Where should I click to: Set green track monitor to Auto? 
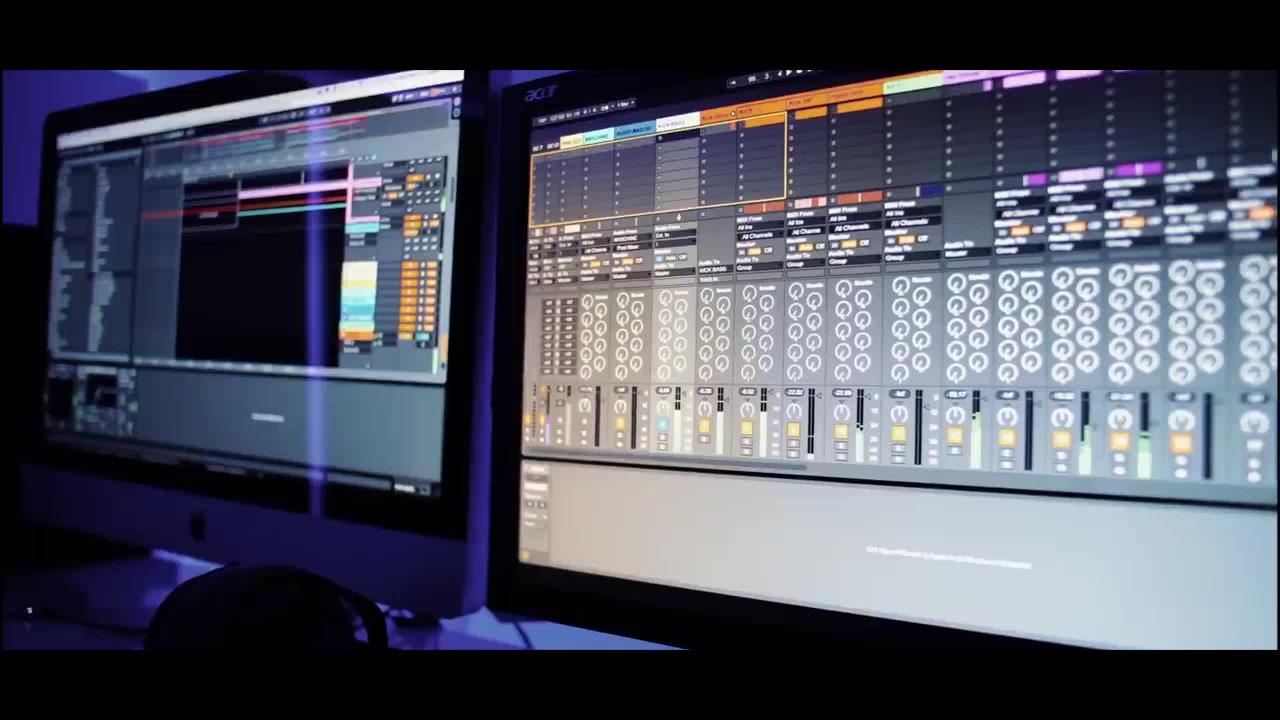(908, 239)
